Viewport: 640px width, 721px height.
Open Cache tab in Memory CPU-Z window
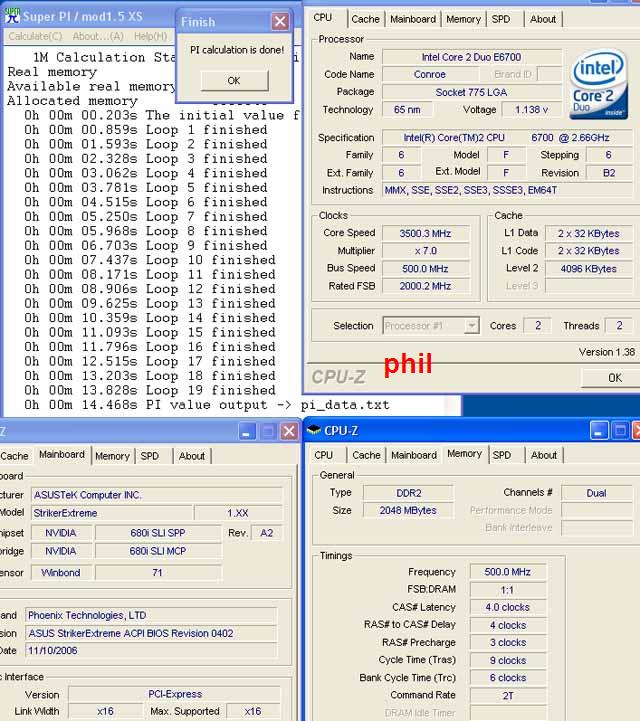[366, 455]
